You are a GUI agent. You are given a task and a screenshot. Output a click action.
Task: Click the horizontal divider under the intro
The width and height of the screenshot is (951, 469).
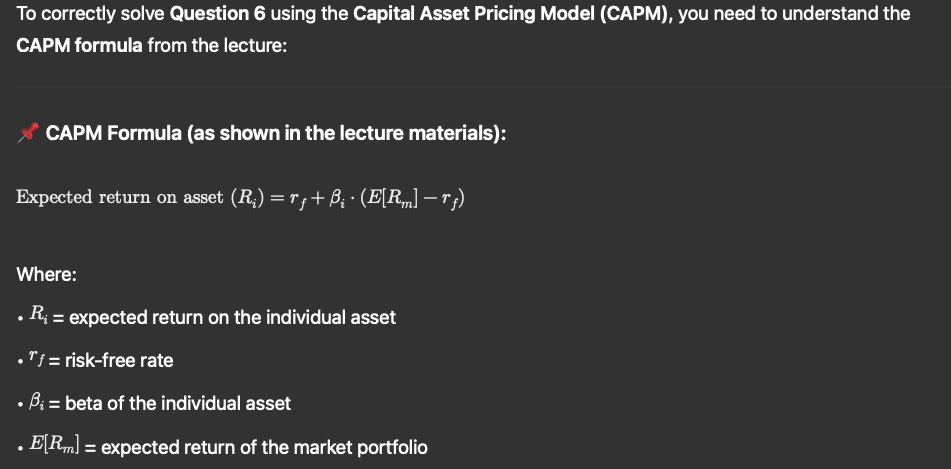point(483,87)
